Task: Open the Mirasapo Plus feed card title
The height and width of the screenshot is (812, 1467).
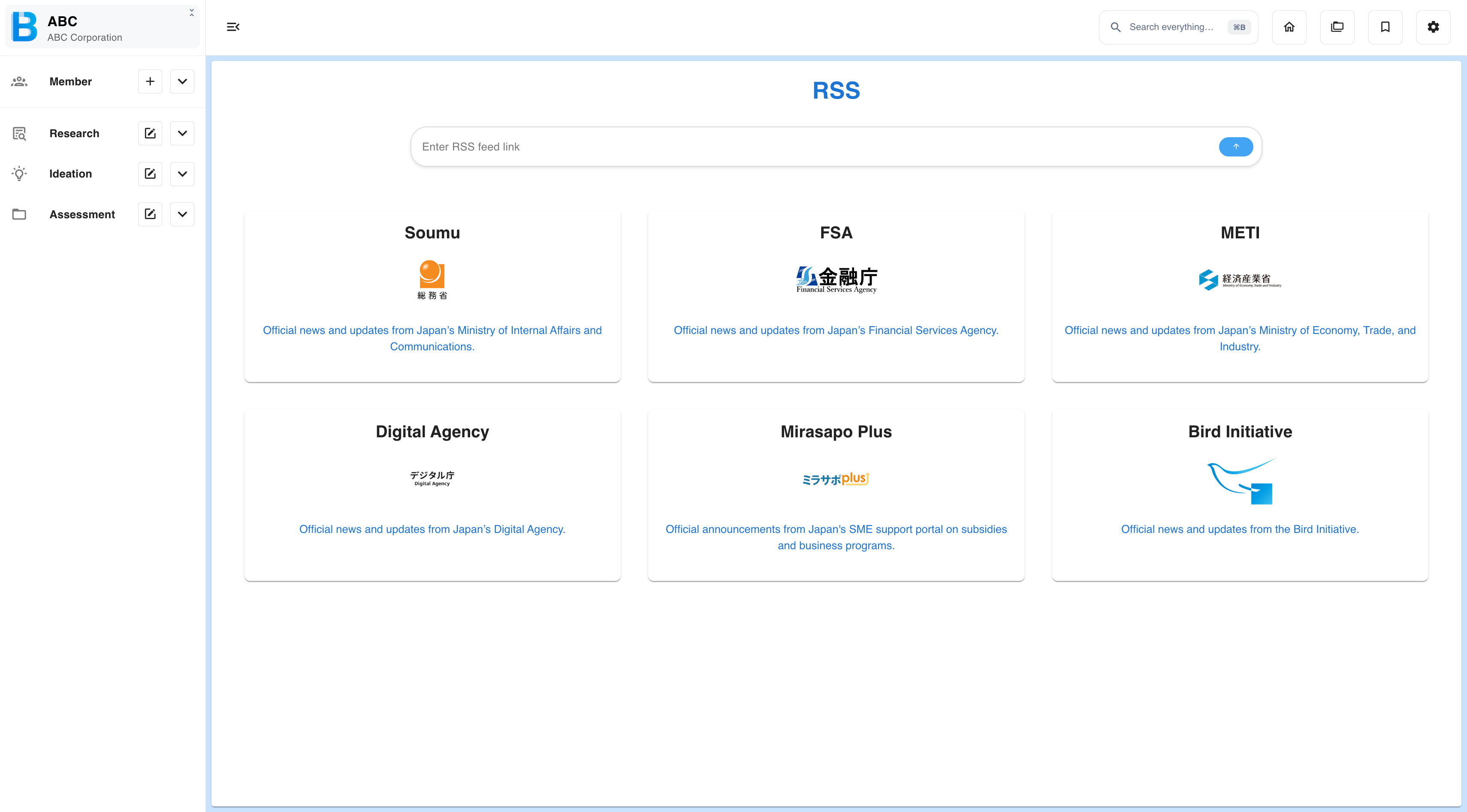Action: point(836,431)
